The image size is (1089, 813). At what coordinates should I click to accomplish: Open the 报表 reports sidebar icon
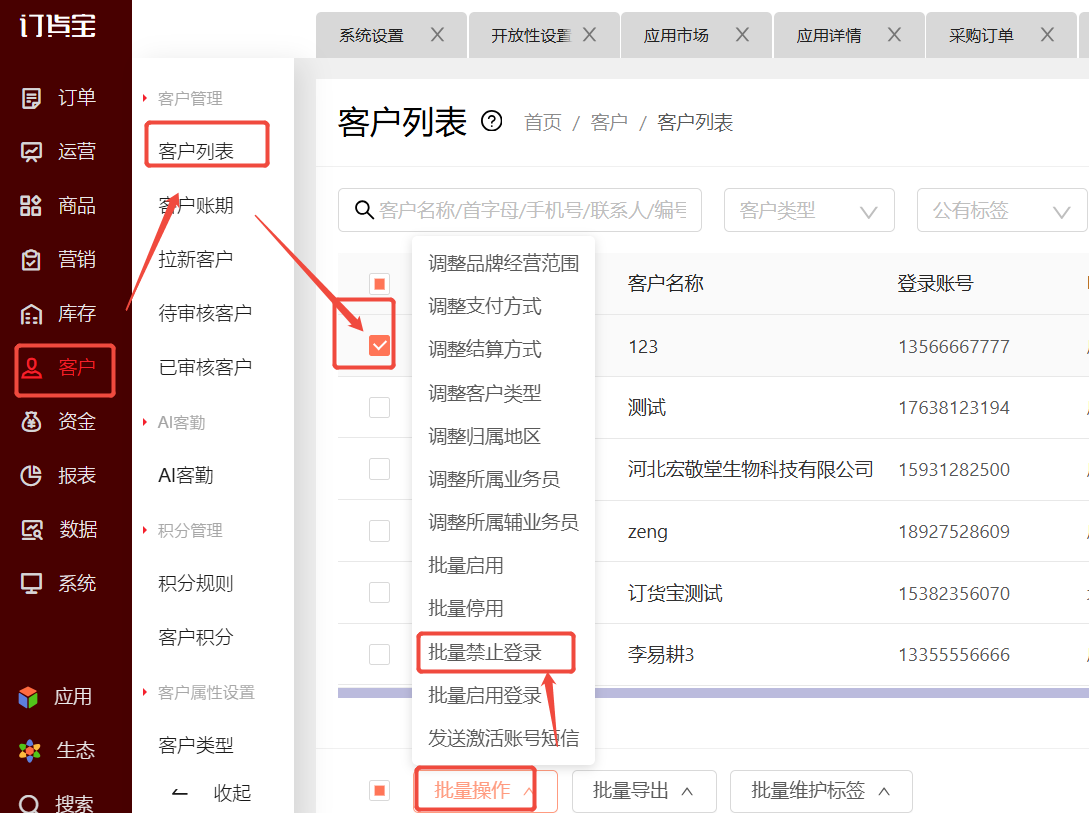(x=31, y=476)
